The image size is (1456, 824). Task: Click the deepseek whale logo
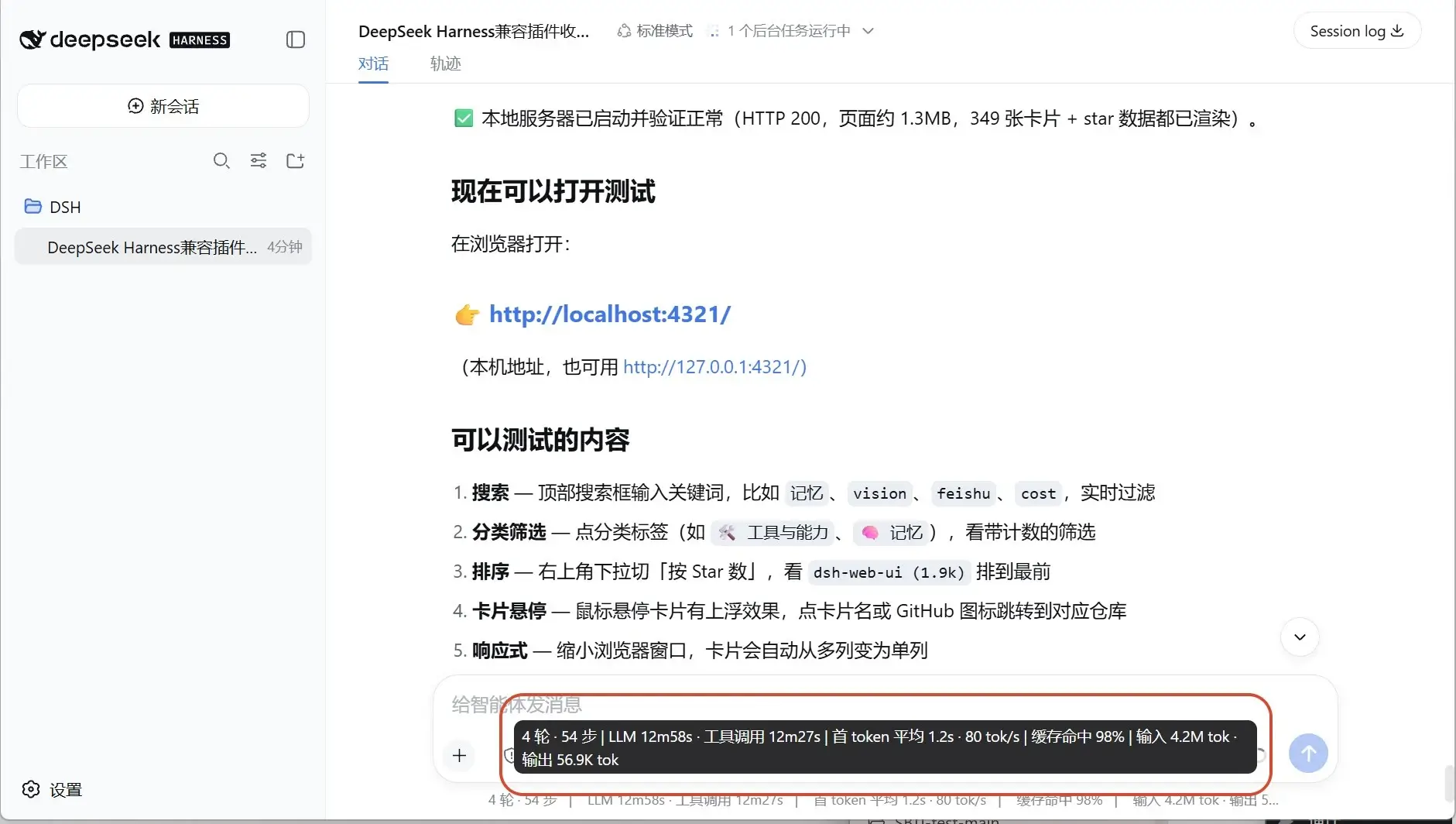33,39
